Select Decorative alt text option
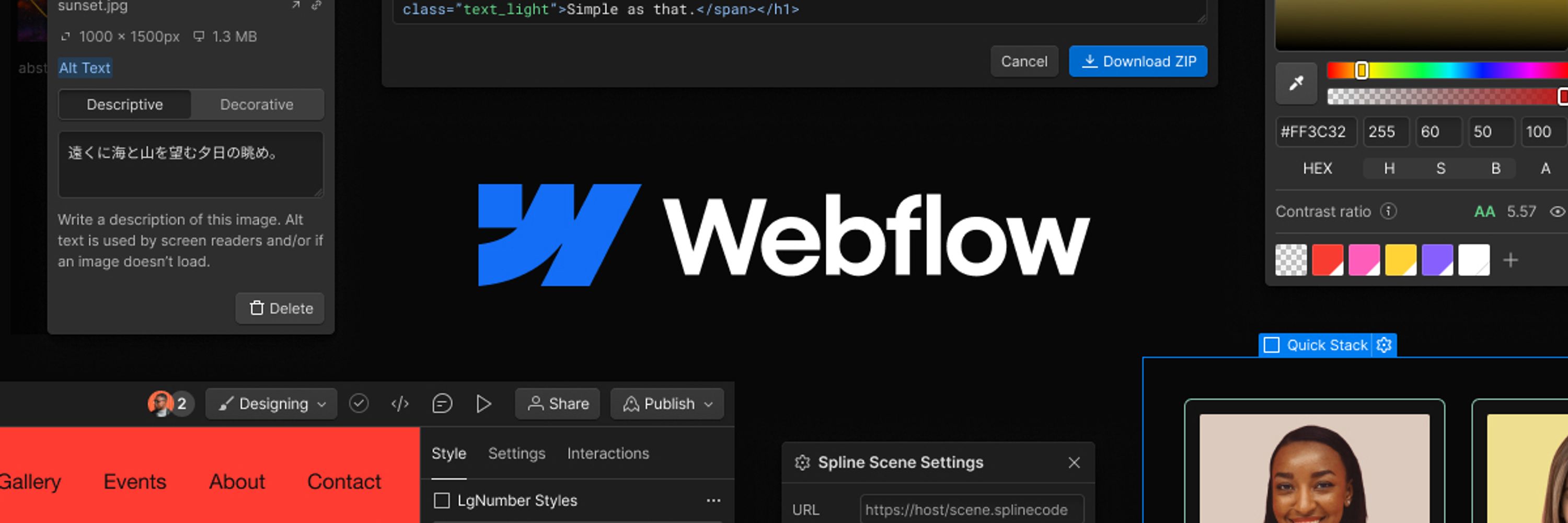The height and width of the screenshot is (523, 1568). point(257,105)
